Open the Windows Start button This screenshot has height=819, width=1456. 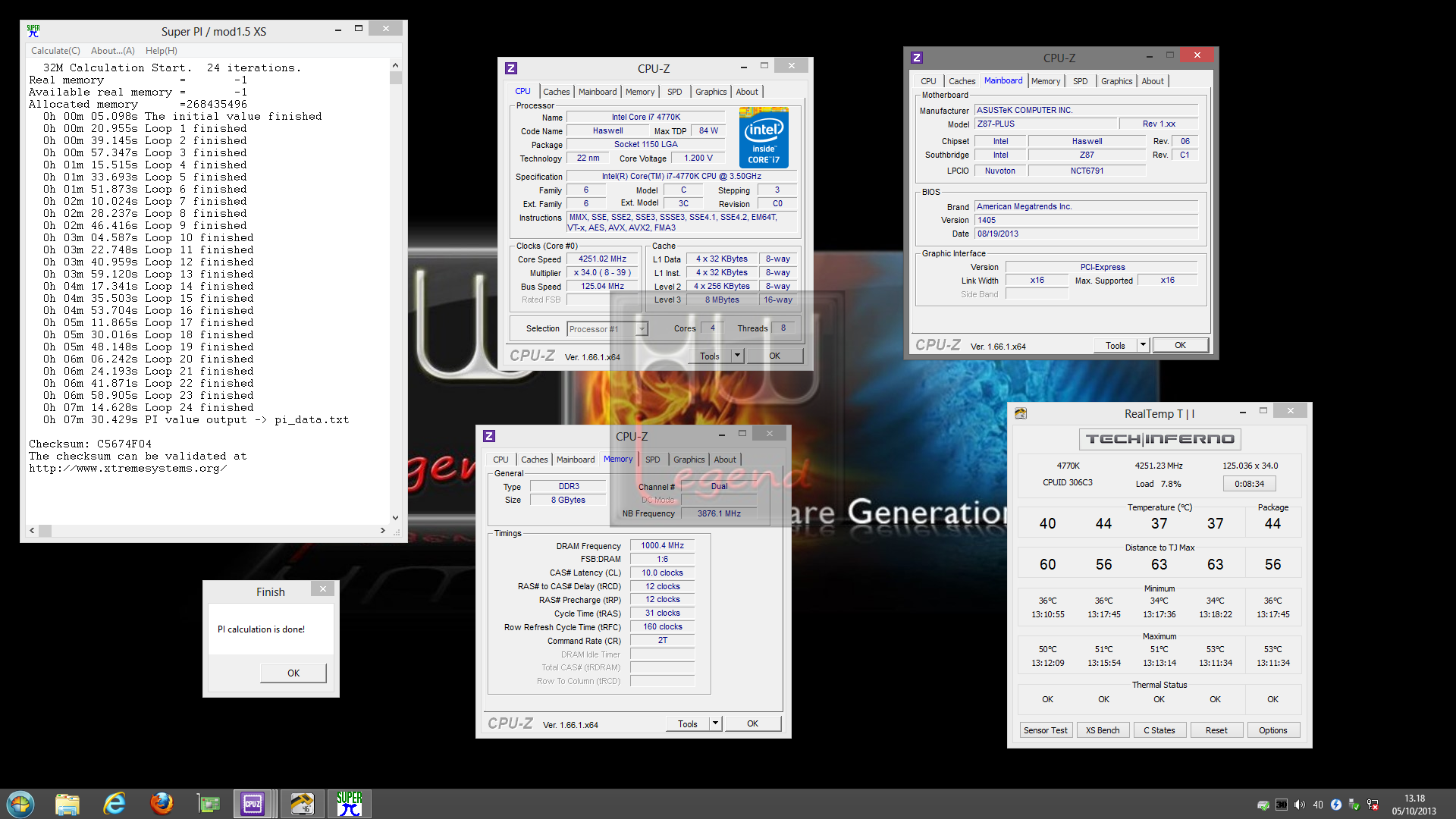(20, 803)
